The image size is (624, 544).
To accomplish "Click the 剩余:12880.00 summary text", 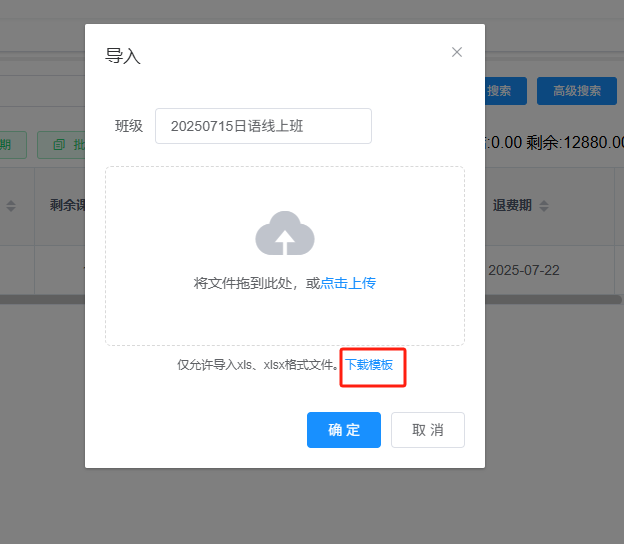I will pyautogui.click(x=575, y=142).
